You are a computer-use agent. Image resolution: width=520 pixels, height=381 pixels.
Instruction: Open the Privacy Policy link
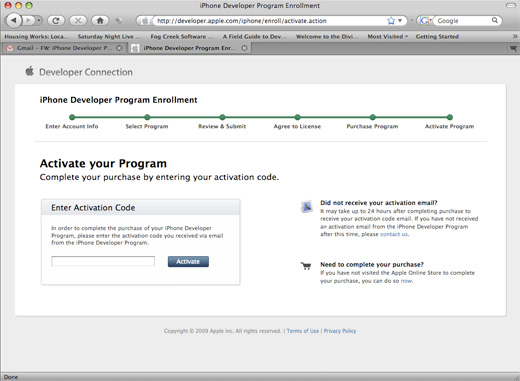coord(340,331)
